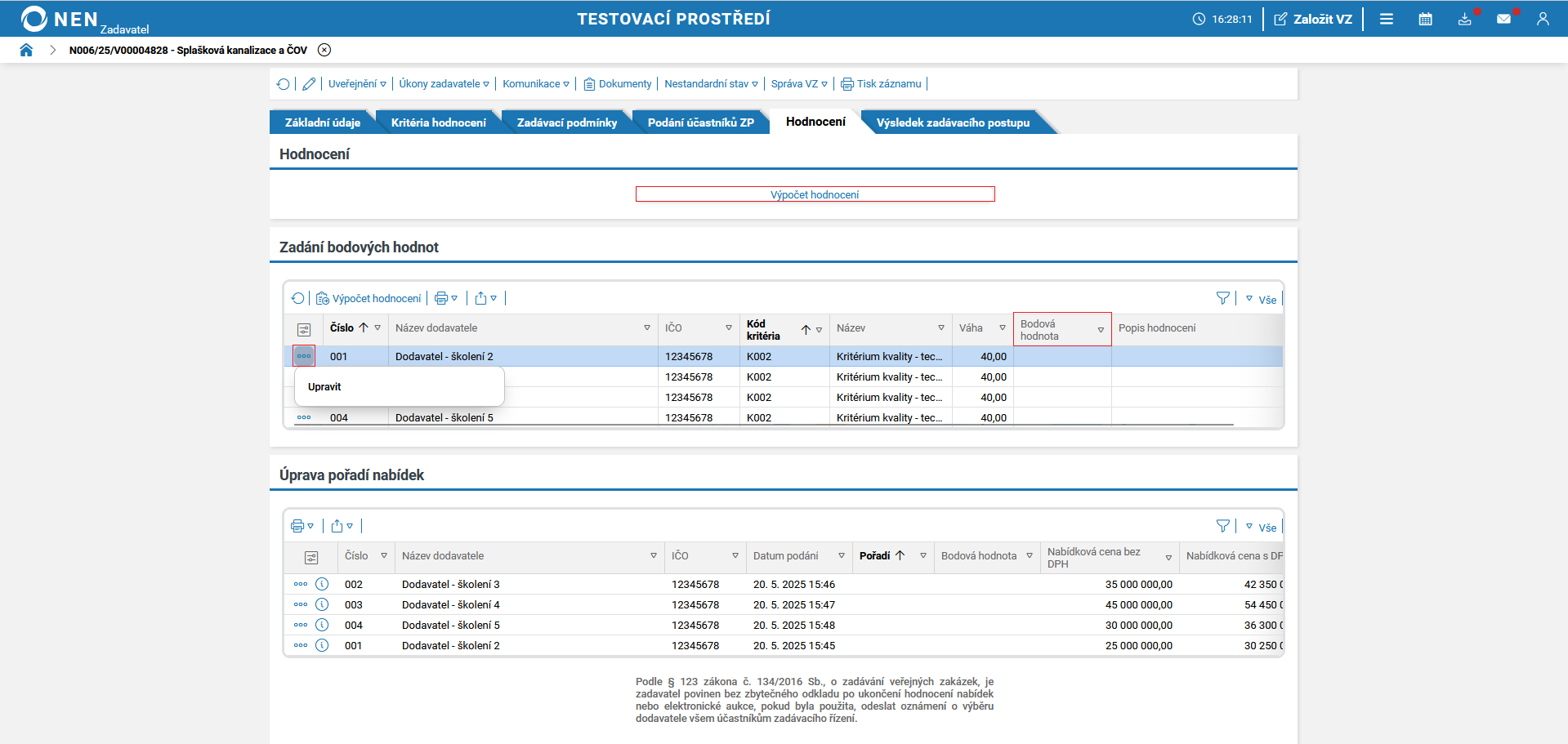
Task: Select the 20. 5. 2025 15:45 date cell
Action: (799, 645)
